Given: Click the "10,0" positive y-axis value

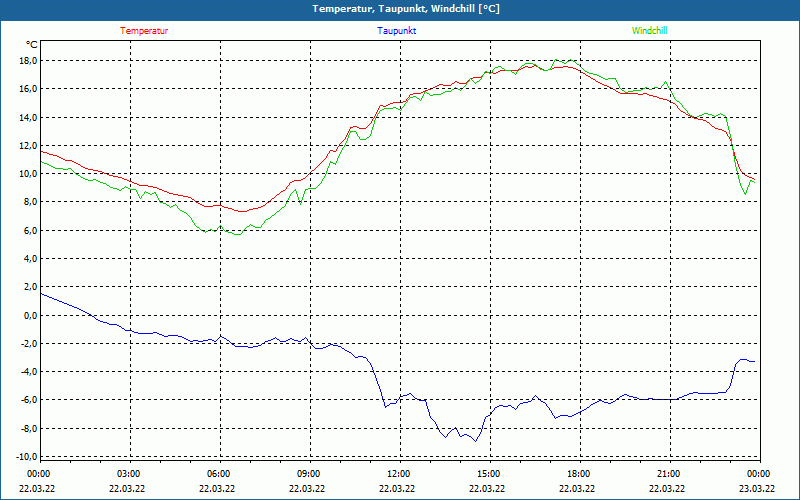Looking at the screenshot, I should point(29,173).
